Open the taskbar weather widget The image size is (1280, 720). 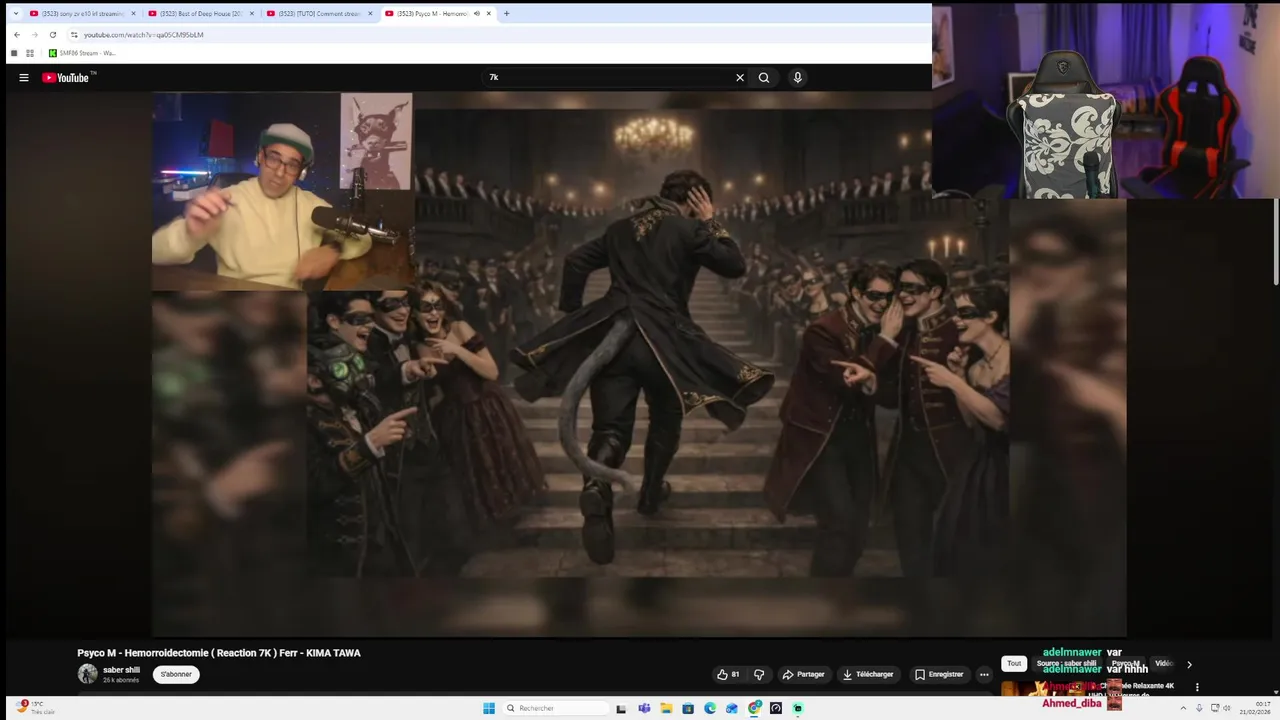click(35, 707)
